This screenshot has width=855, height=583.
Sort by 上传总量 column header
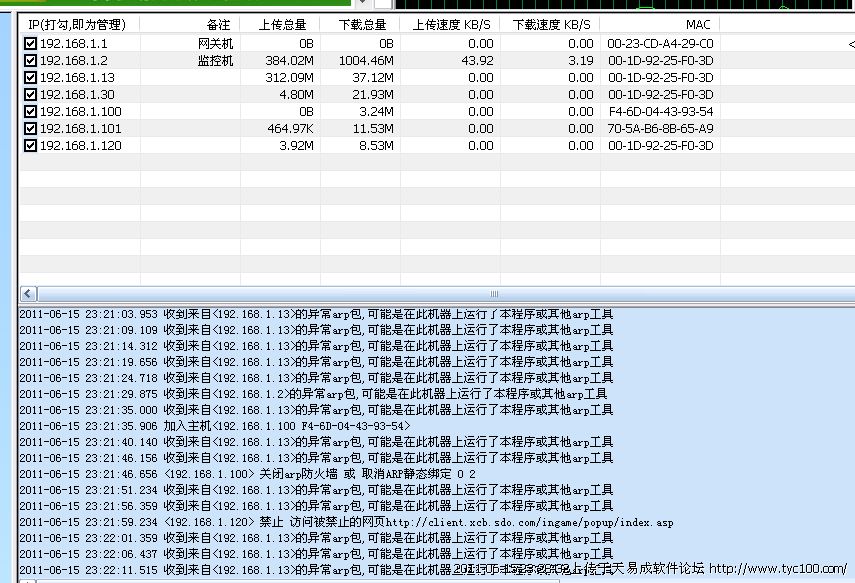[x=282, y=24]
